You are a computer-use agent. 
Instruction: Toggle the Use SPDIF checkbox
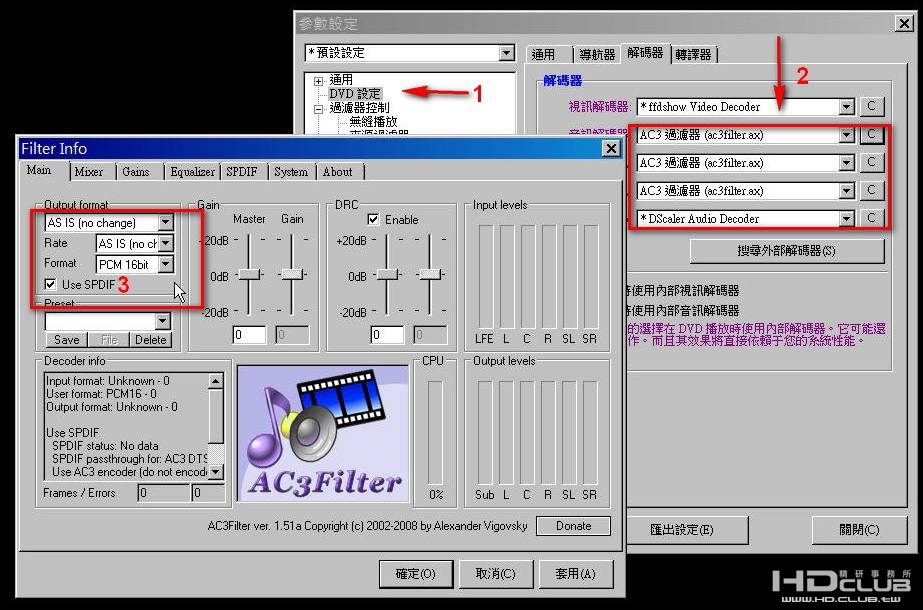51,284
